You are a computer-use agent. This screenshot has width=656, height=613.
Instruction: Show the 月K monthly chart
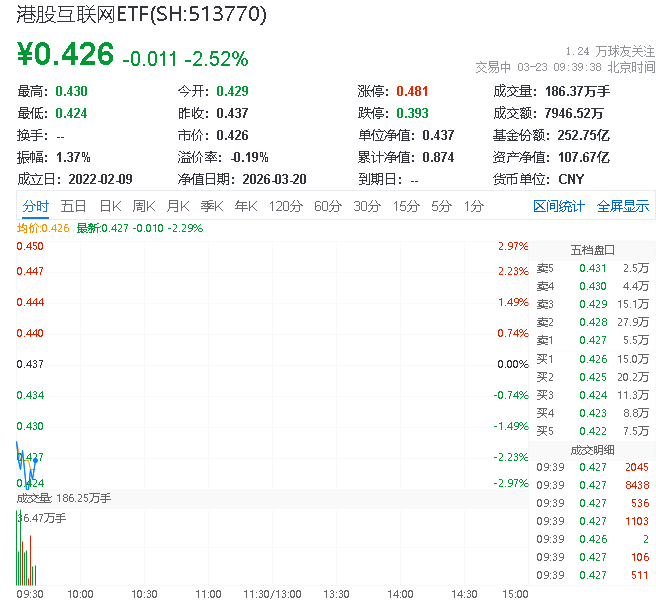178,206
